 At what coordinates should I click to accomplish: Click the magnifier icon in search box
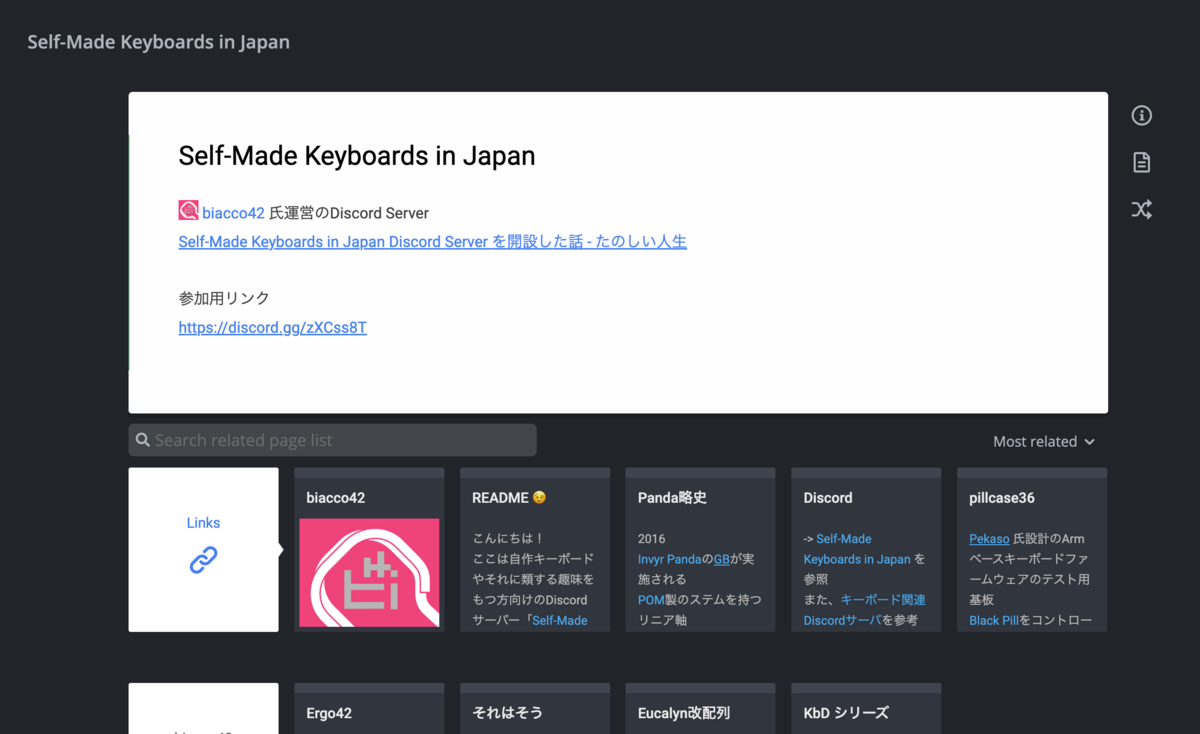coord(143,440)
